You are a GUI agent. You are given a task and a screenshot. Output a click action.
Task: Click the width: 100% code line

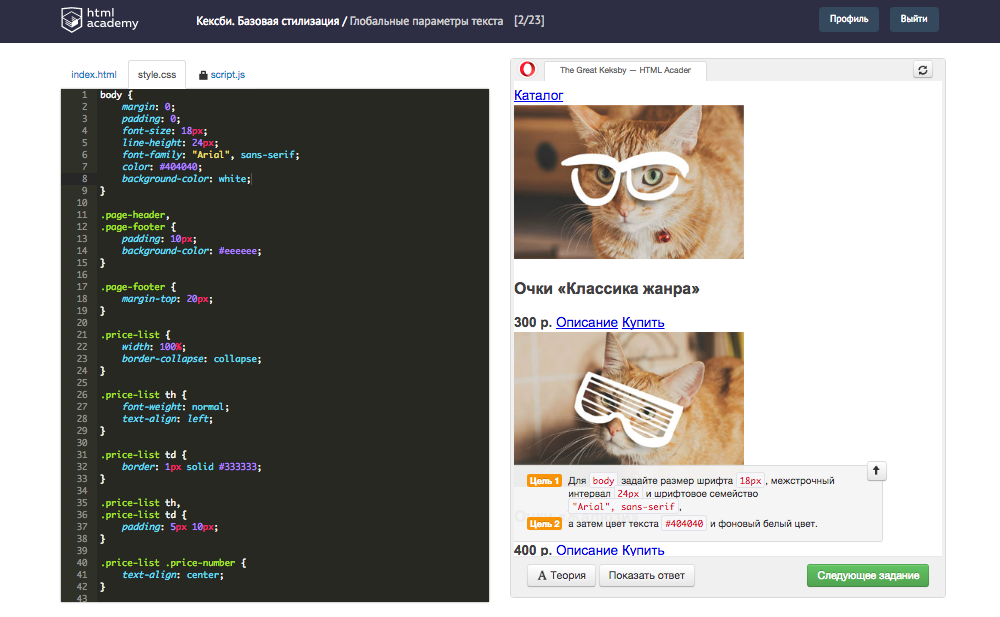click(x=154, y=346)
